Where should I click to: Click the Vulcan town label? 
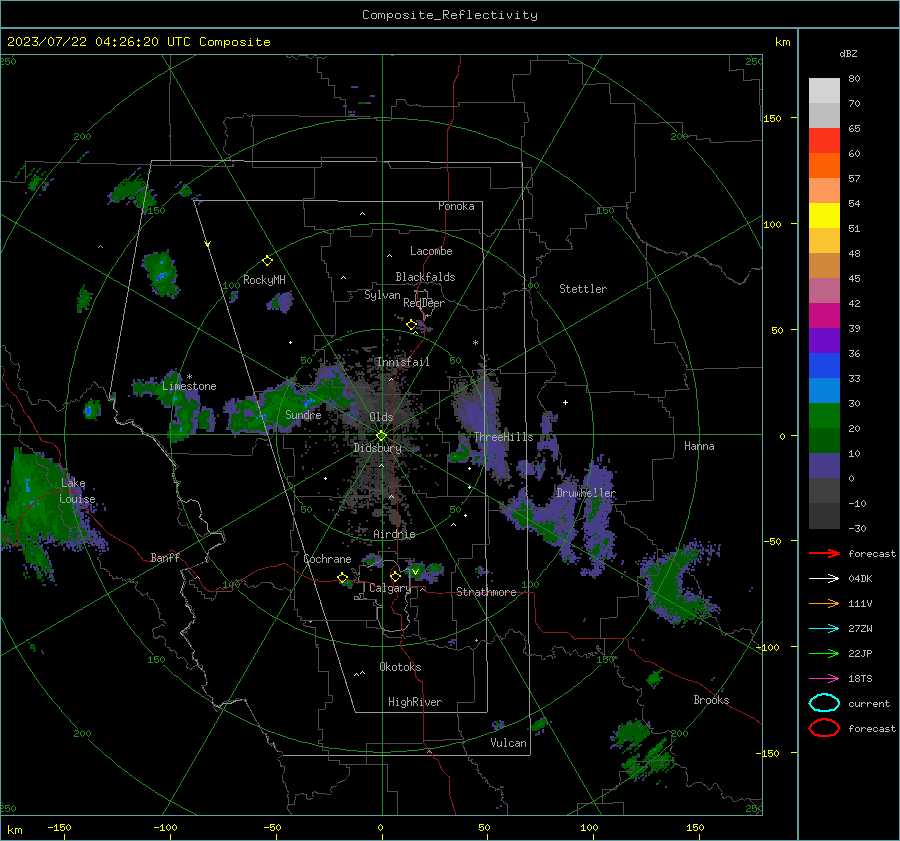pyautogui.click(x=508, y=743)
